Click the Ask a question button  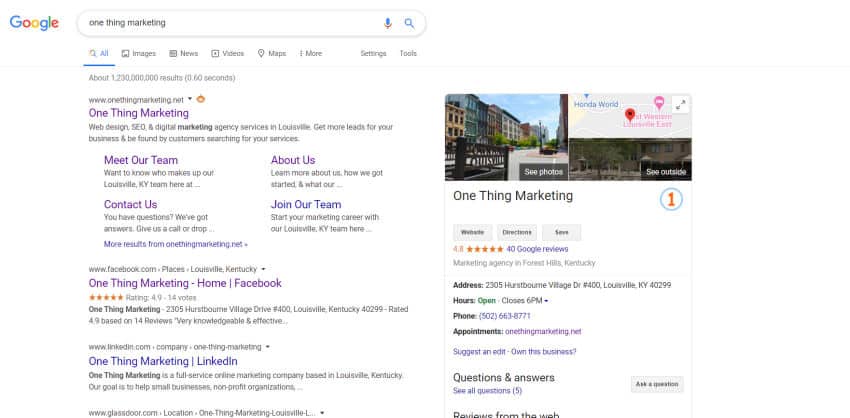(657, 384)
